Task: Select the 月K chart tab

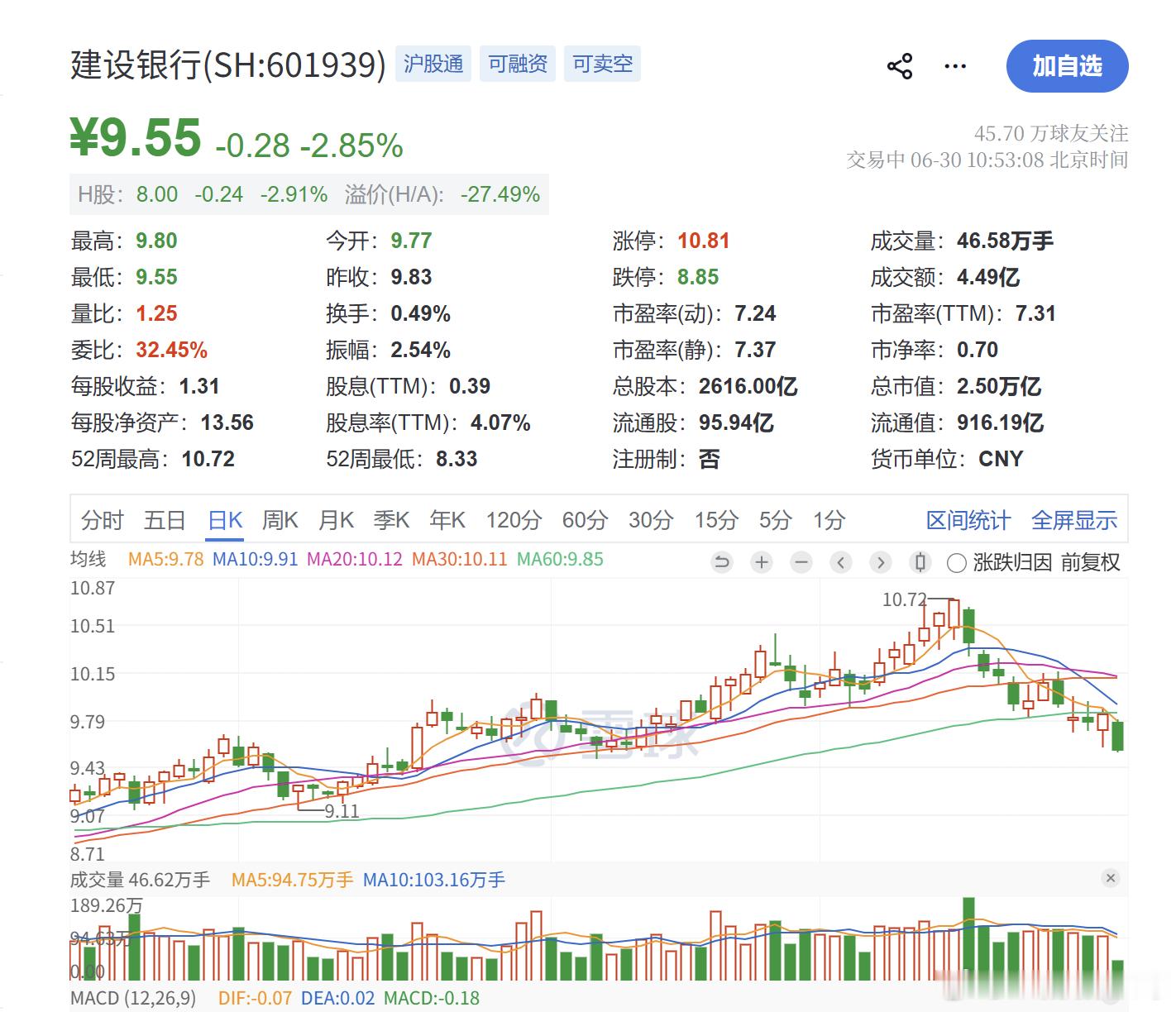Action: [337, 520]
